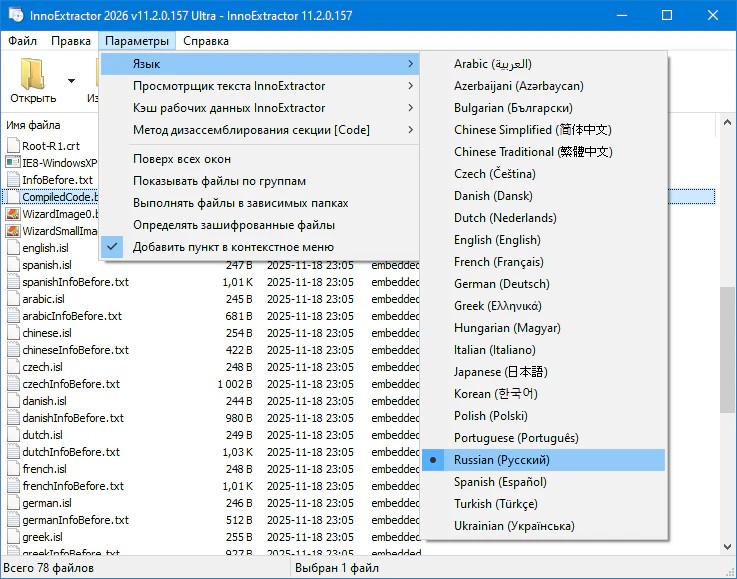
Task: Click the english.isl file icon
Action: [x=13, y=248]
